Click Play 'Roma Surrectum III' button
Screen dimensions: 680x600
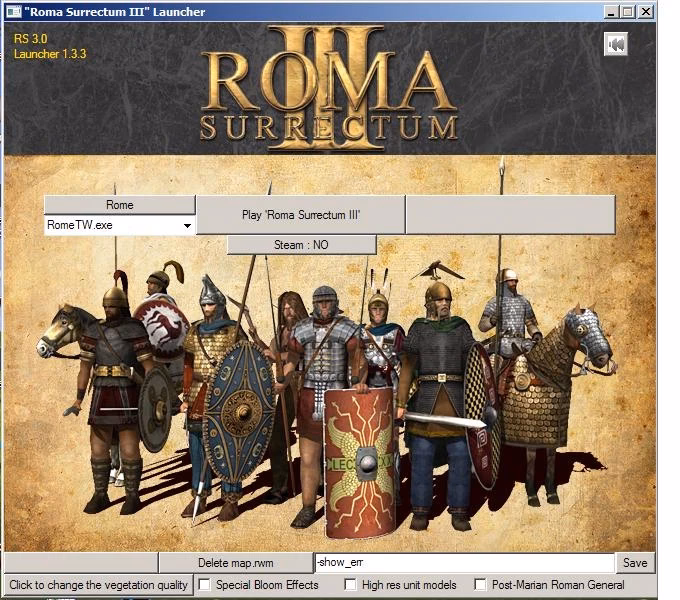click(301, 215)
